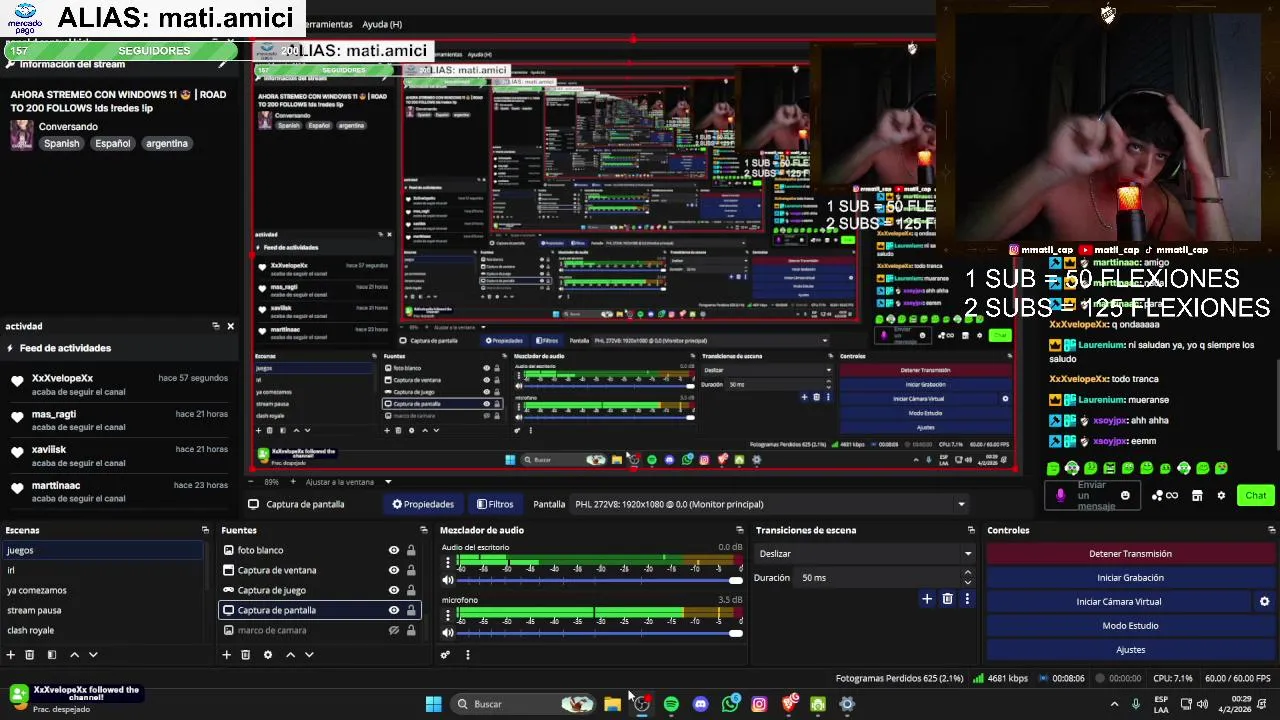Screen dimensions: 1280x720
Task: Adjust microfono volume slider
Action: (x=598, y=633)
